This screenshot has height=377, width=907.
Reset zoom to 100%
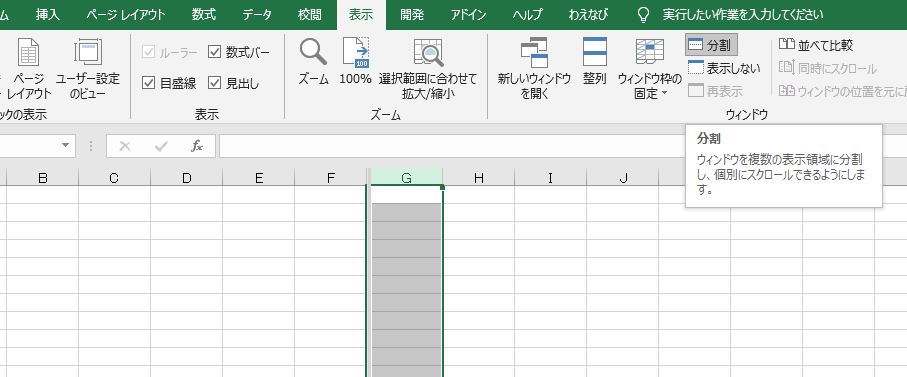355,61
